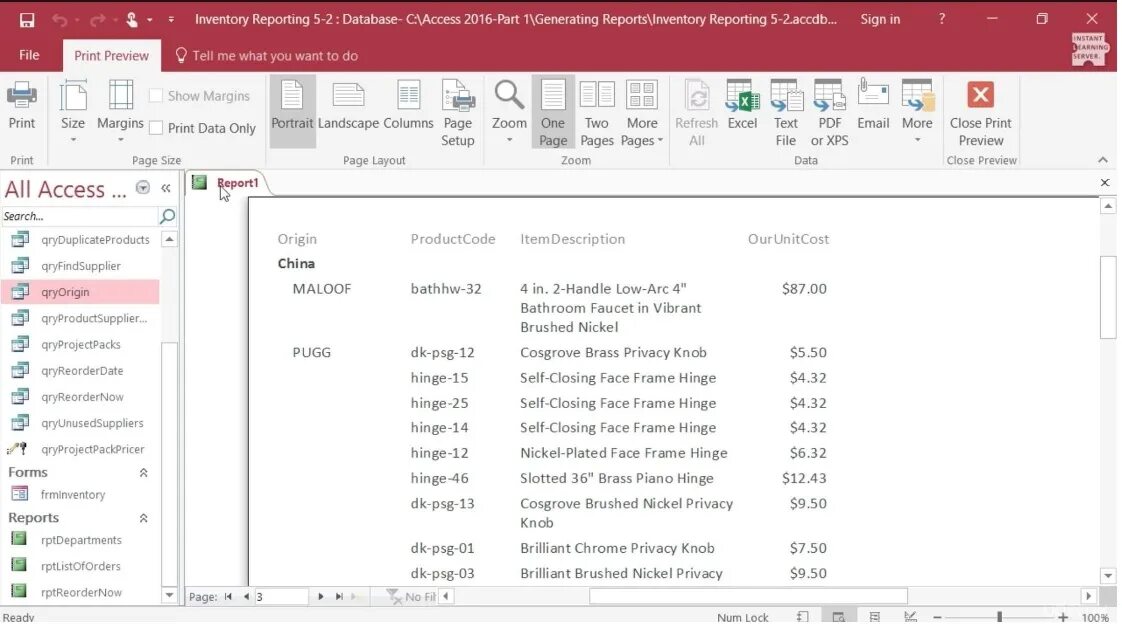
Task: Go to last page button
Action: [x=339, y=597]
